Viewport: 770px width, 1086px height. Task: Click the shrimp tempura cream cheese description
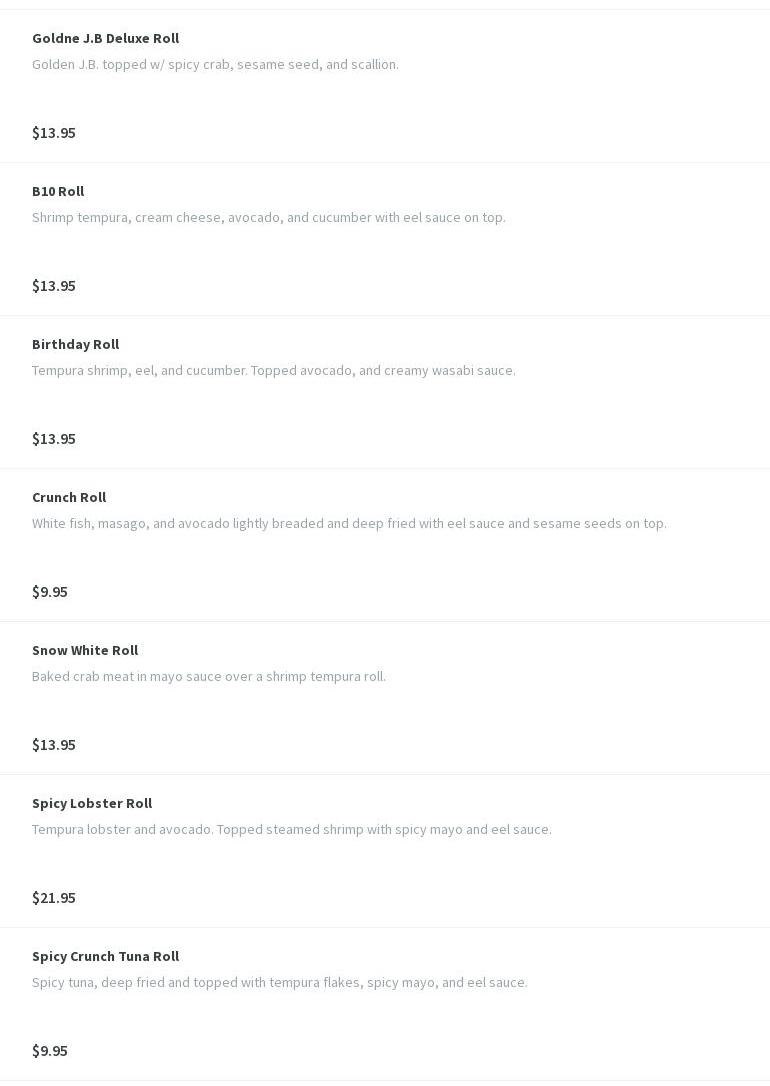pos(268,217)
